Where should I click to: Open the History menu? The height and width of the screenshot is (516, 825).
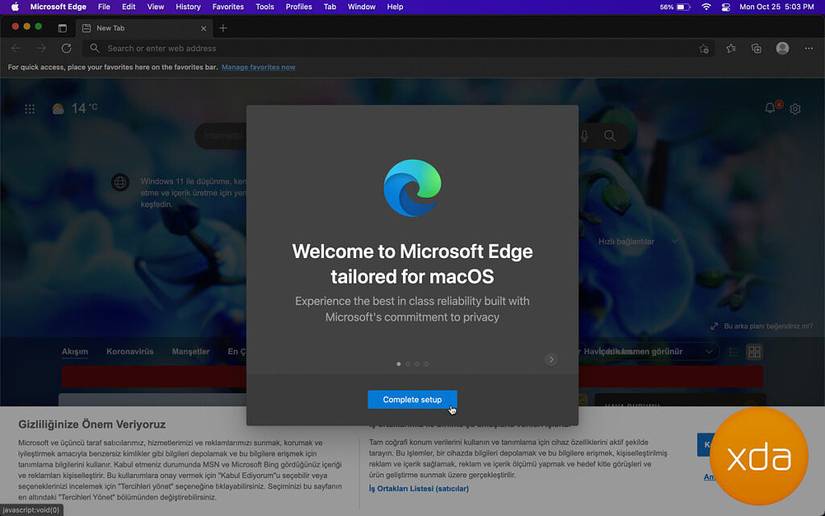tap(188, 7)
